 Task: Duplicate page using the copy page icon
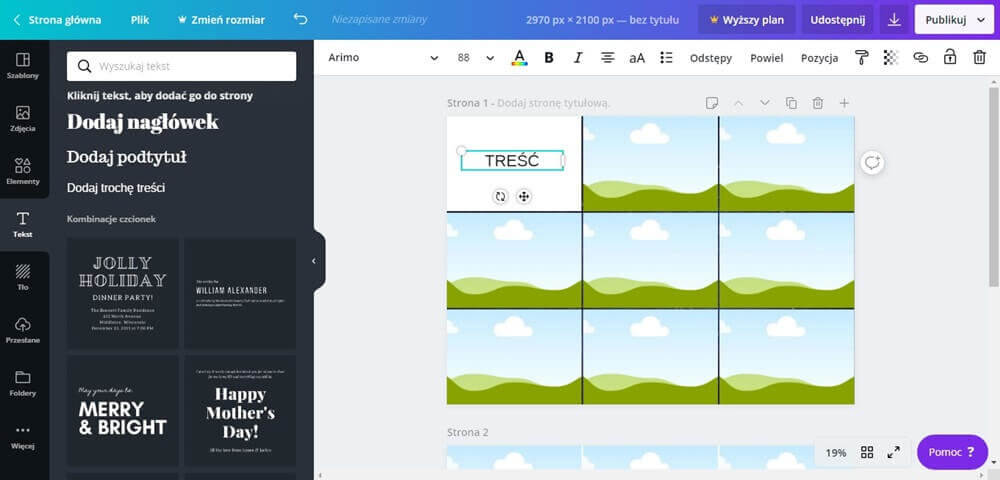(x=791, y=103)
